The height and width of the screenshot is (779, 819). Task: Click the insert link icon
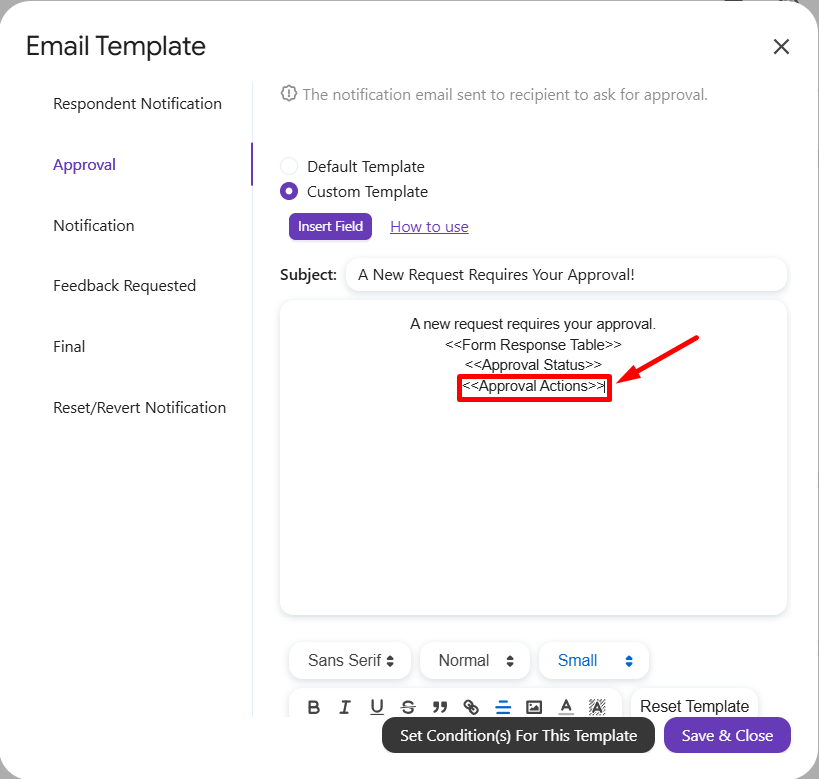[x=471, y=707]
